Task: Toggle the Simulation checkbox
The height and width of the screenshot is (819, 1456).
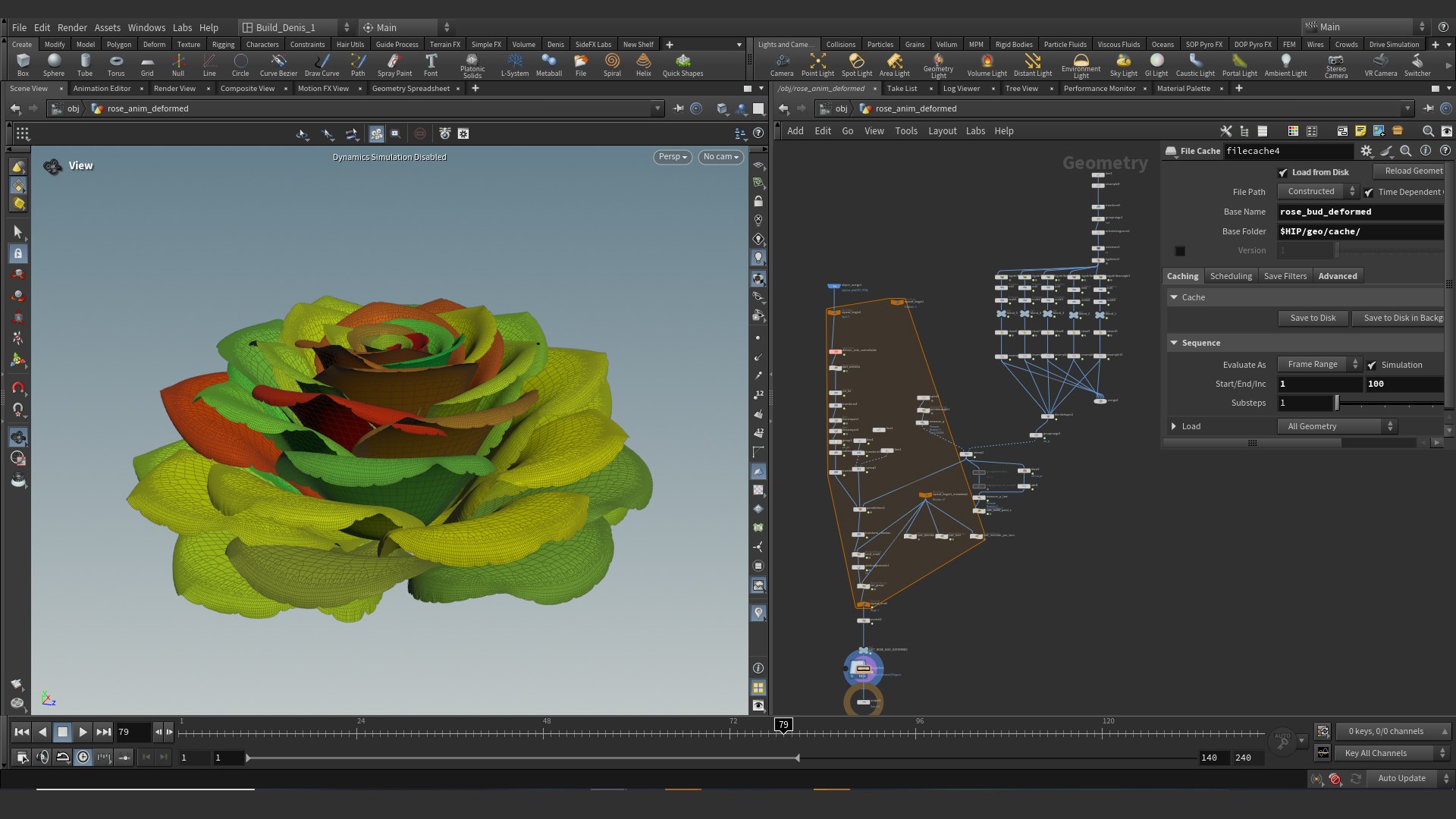Action: point(1372,366)
